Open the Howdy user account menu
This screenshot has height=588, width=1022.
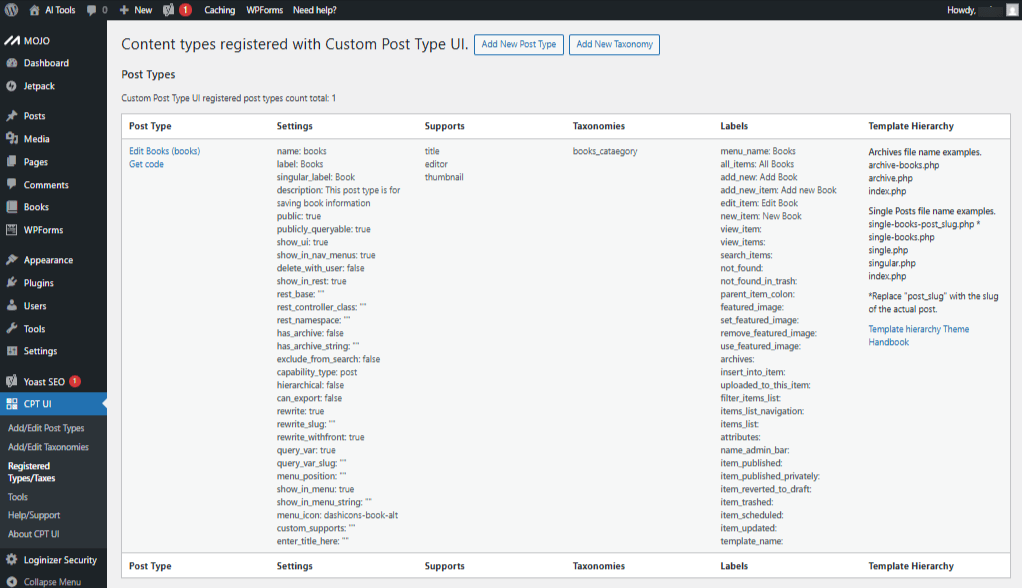point(980,10)
